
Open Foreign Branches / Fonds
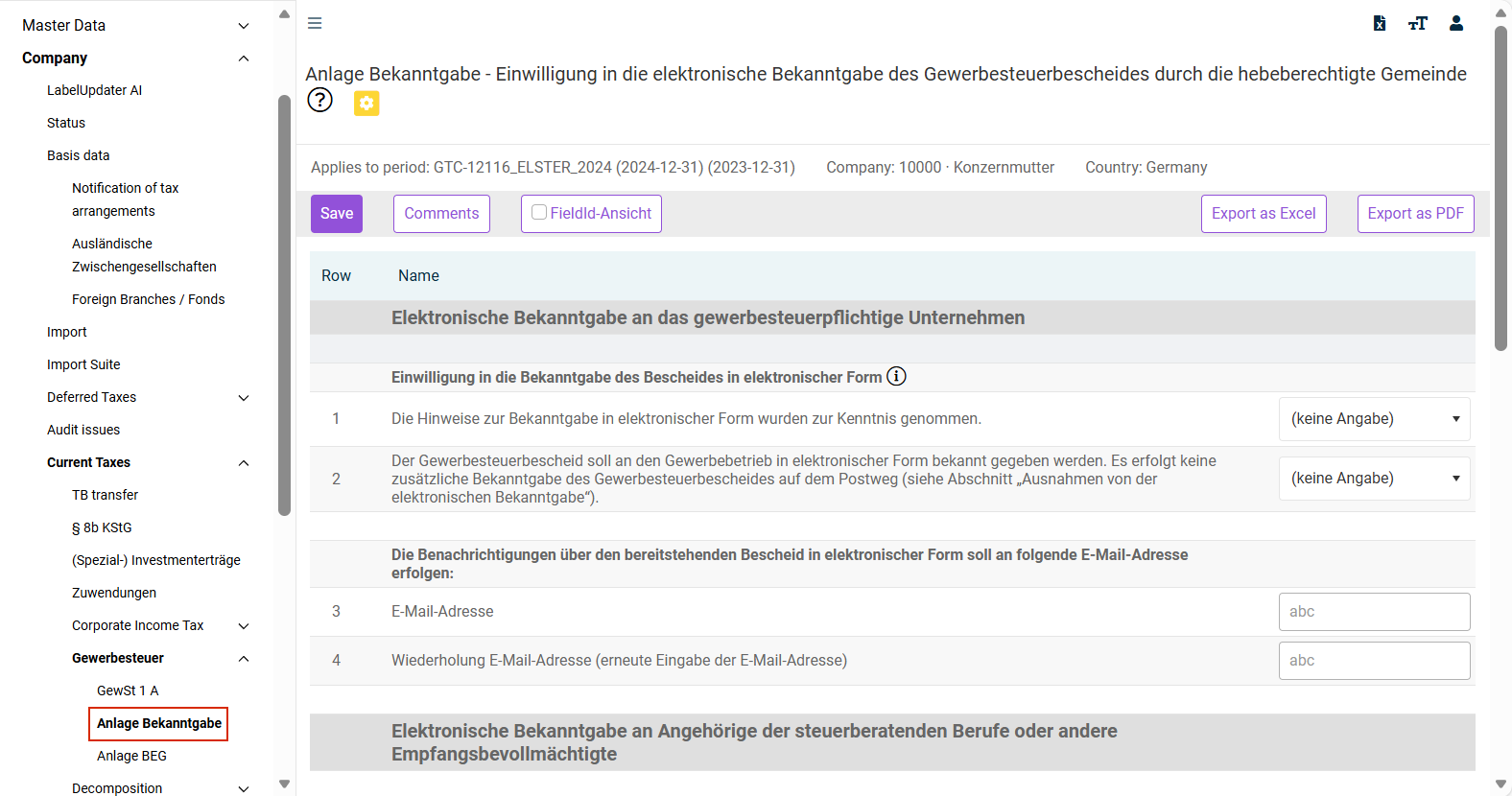[x=148, y=299]
